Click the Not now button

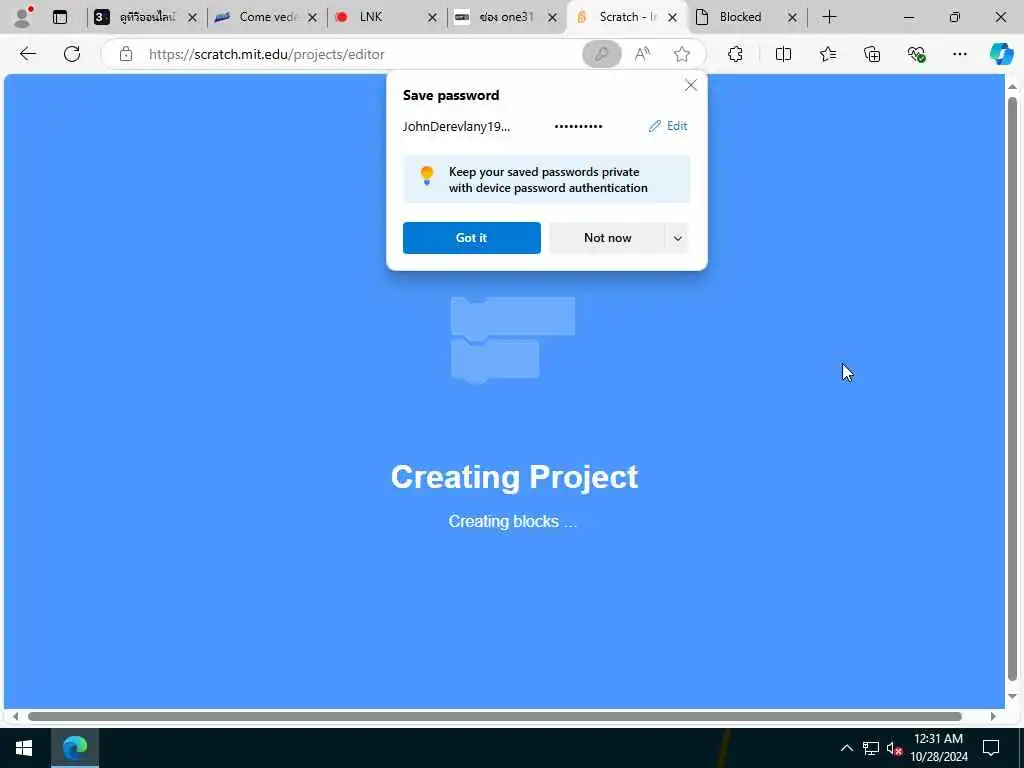[607, 238]
